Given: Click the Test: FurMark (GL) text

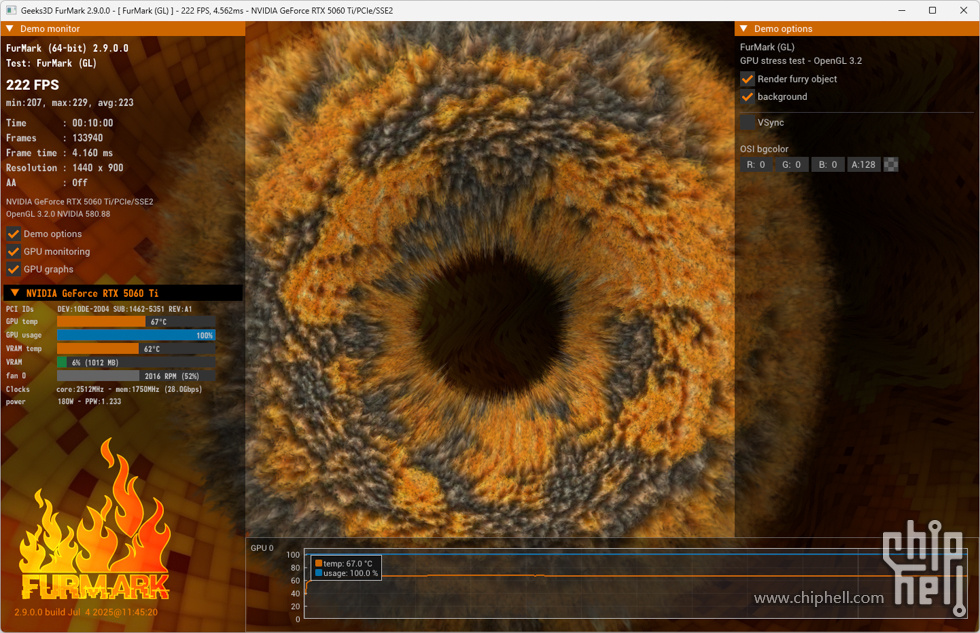Looking at the screenshot, I should click(x=51, y=63).
